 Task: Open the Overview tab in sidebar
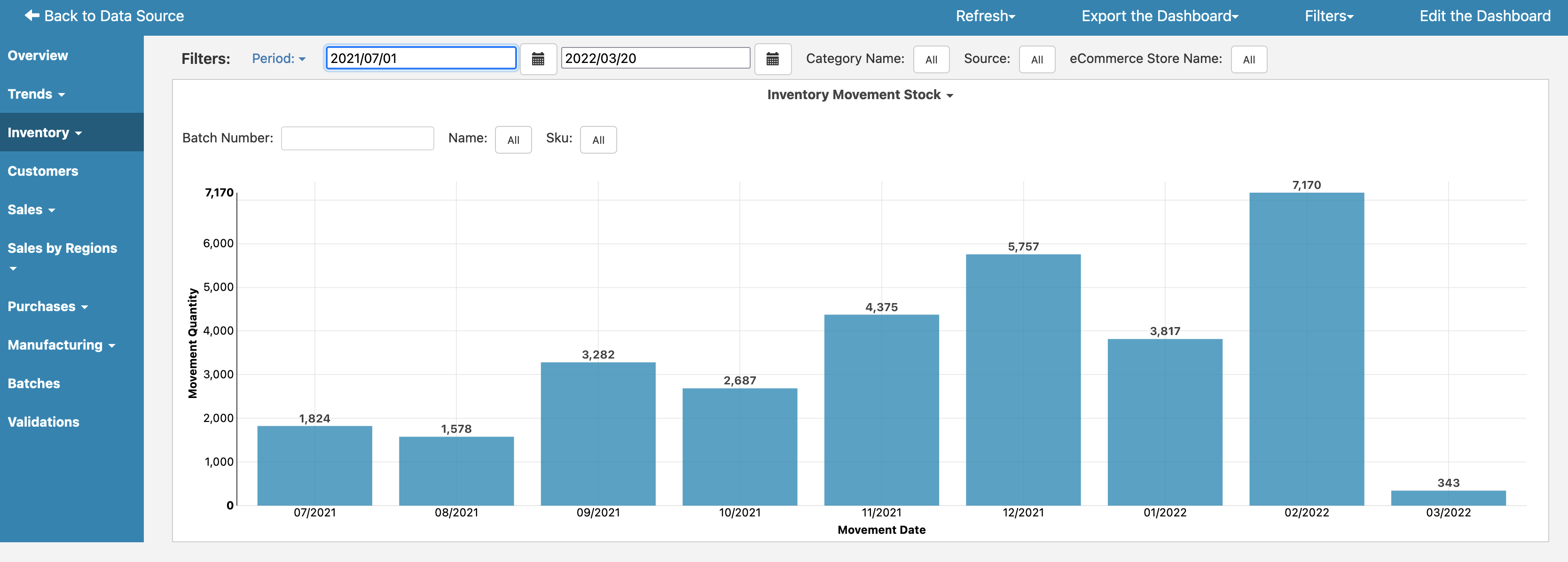click(x=38, y=55)
